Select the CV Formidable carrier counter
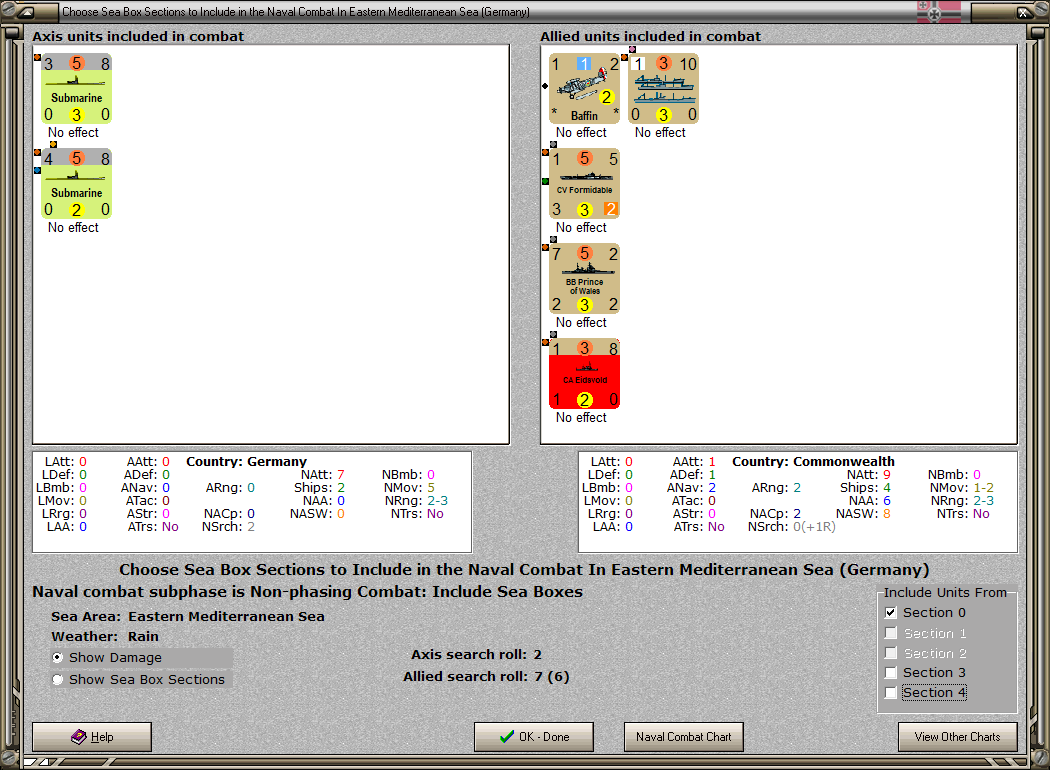Viewport: 1050px width, 770px height. pos(584,184)
